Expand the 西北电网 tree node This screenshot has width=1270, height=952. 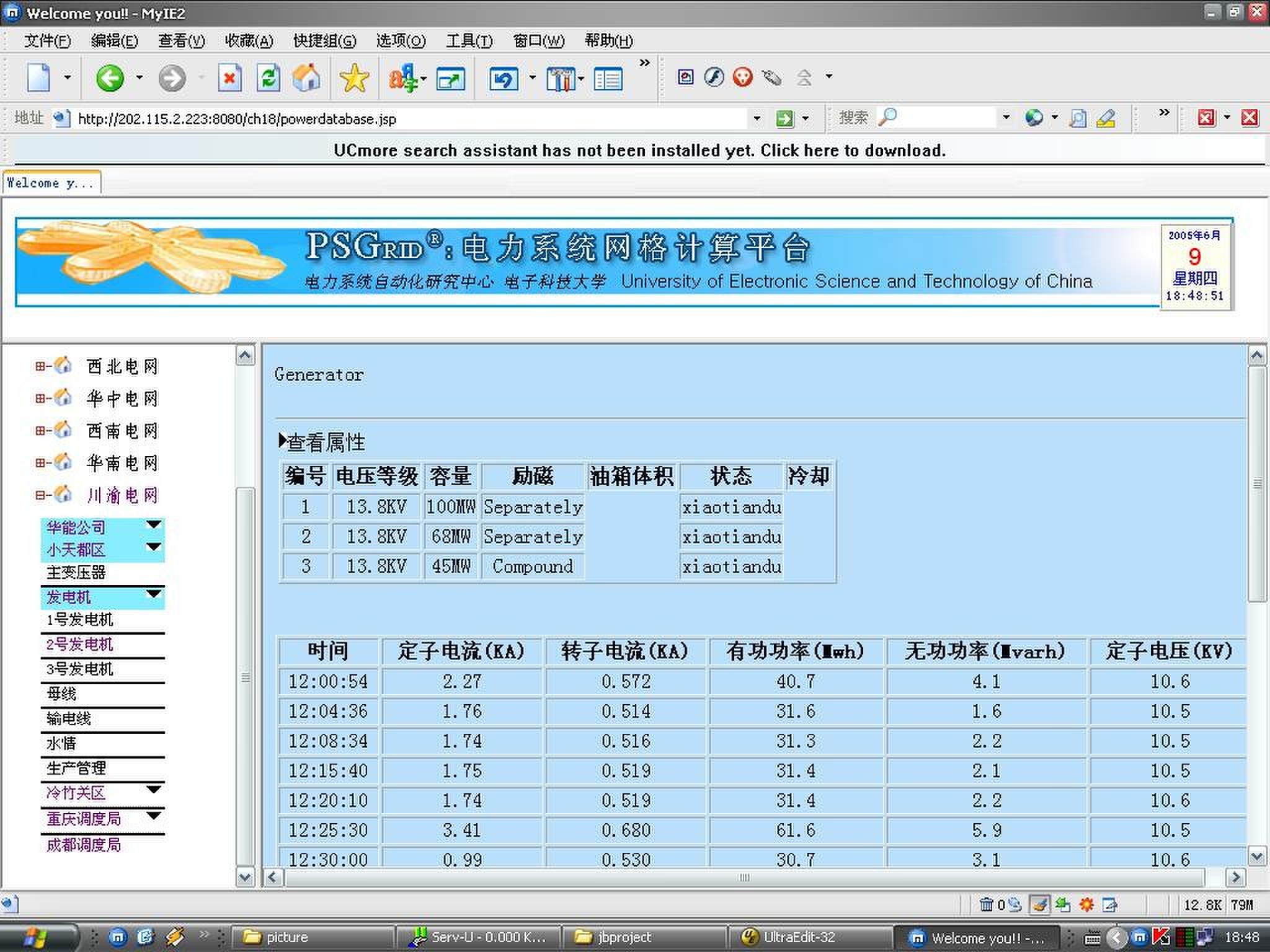(x=40, y=366)
